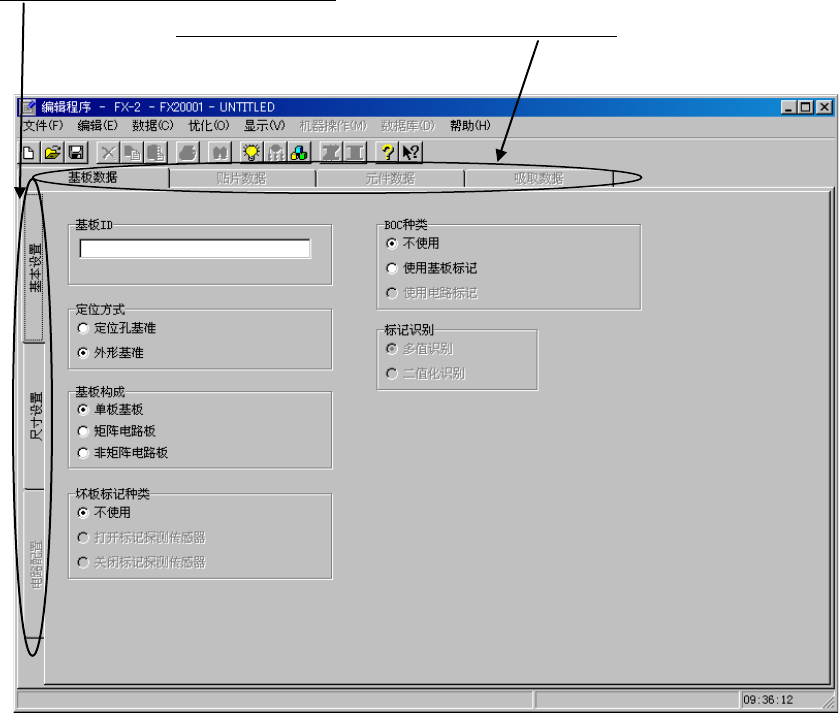The height and width of the screenshot is (713, 839).
Task: Click the greyed-out cut (scissors) toolbar icon
Action: tap(108, 153)
